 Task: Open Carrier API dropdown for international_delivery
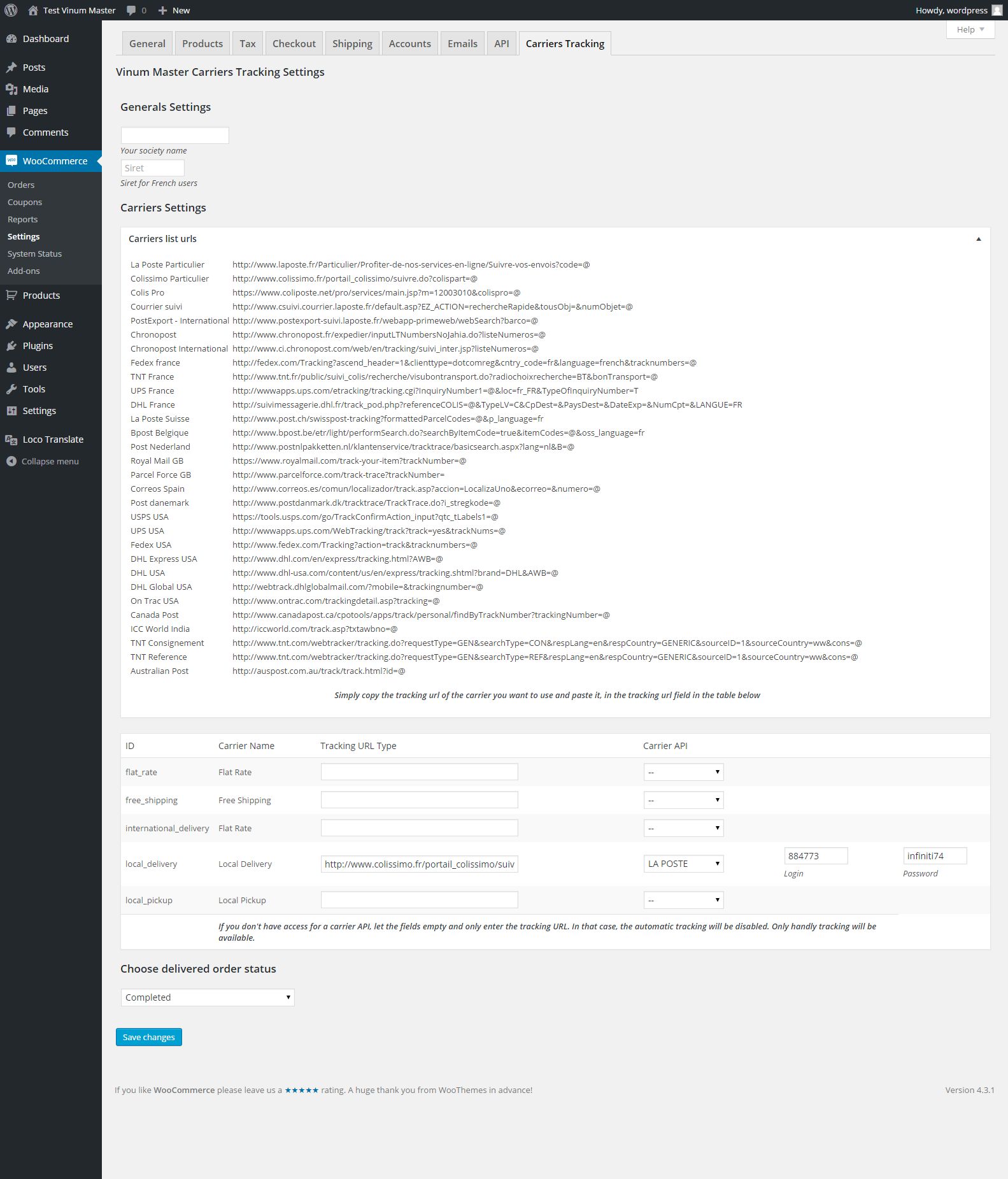click(684, 828)
